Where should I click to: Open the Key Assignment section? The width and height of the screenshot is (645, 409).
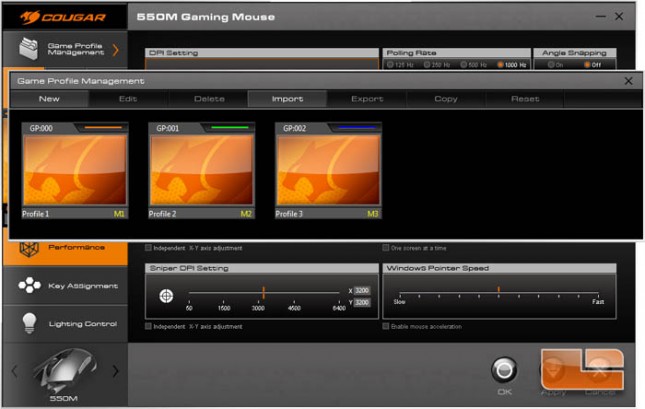[66, 286]
